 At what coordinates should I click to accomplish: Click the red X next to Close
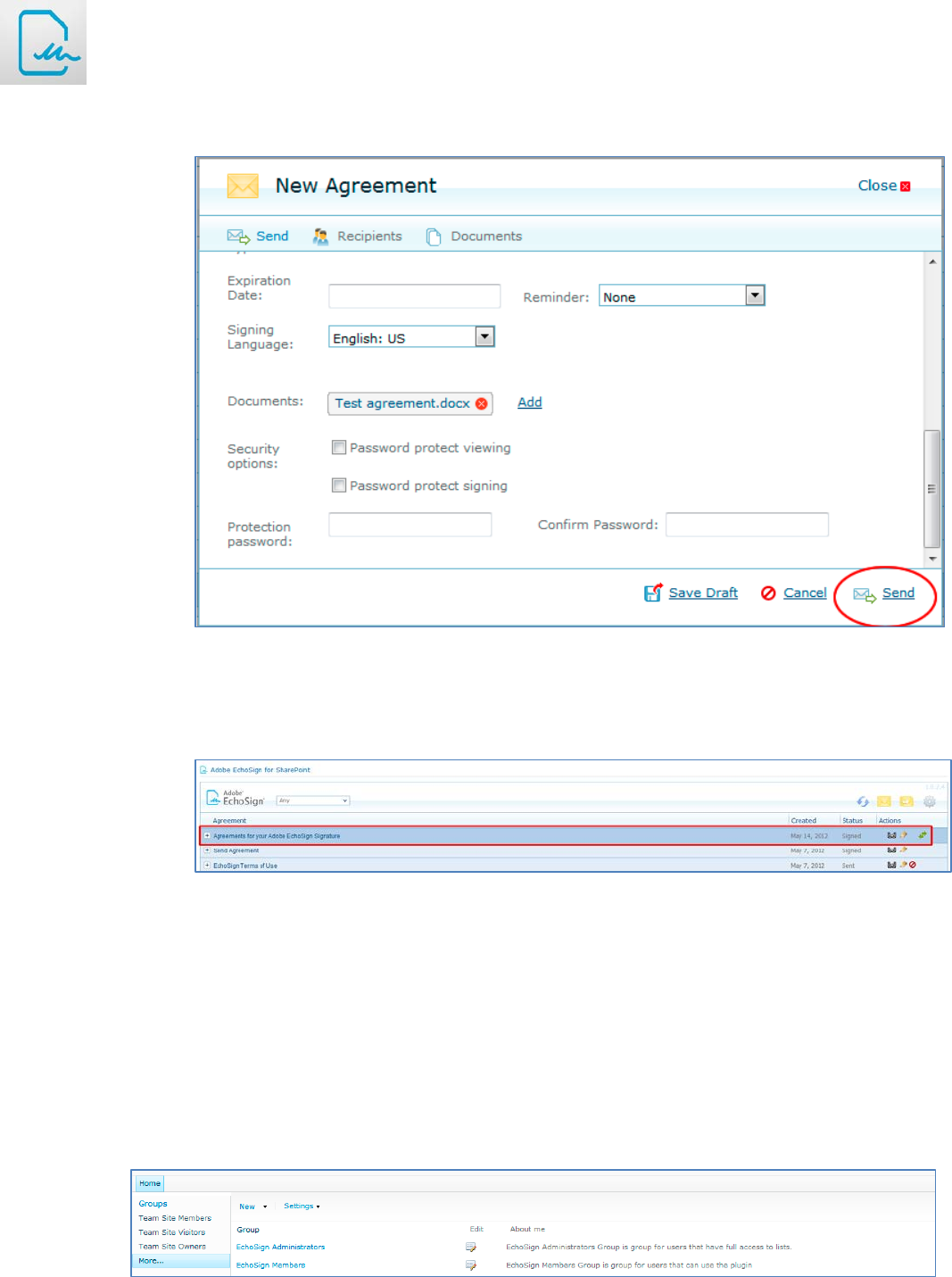[906, 187]
